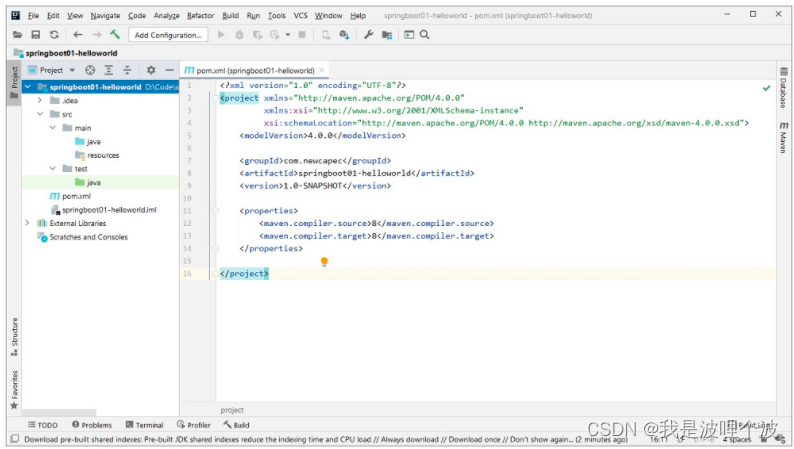Click Add Configuration button
Viewport: 794px width, 449px height.
pyautogui.click(x=168, y=35)
